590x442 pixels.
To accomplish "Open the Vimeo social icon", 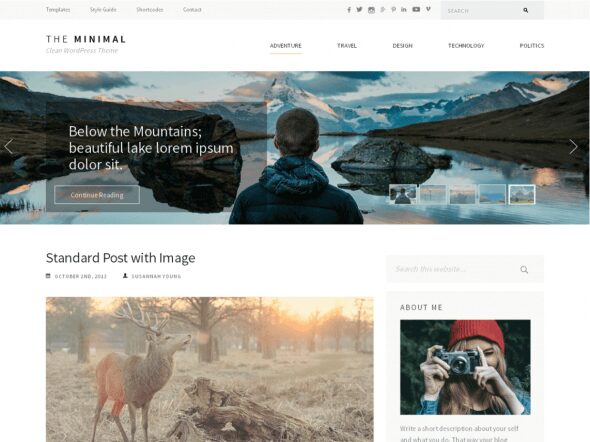I will click(428, 9).
